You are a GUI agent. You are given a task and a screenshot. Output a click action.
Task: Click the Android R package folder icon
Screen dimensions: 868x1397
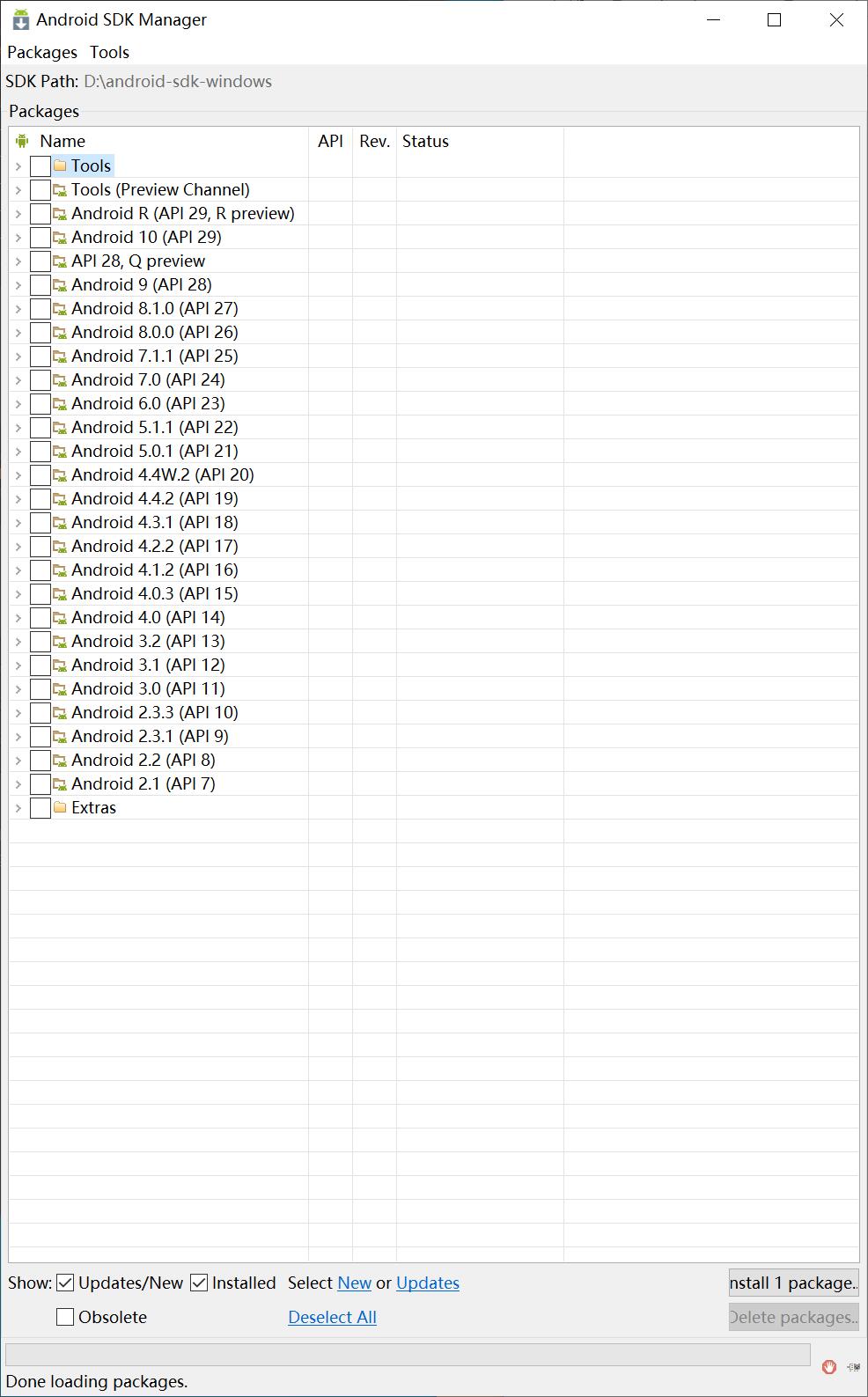(60, 213)
